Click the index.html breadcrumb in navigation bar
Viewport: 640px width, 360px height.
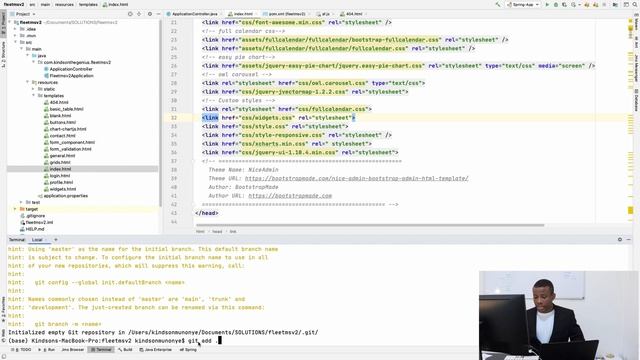[x=116, y=4]
